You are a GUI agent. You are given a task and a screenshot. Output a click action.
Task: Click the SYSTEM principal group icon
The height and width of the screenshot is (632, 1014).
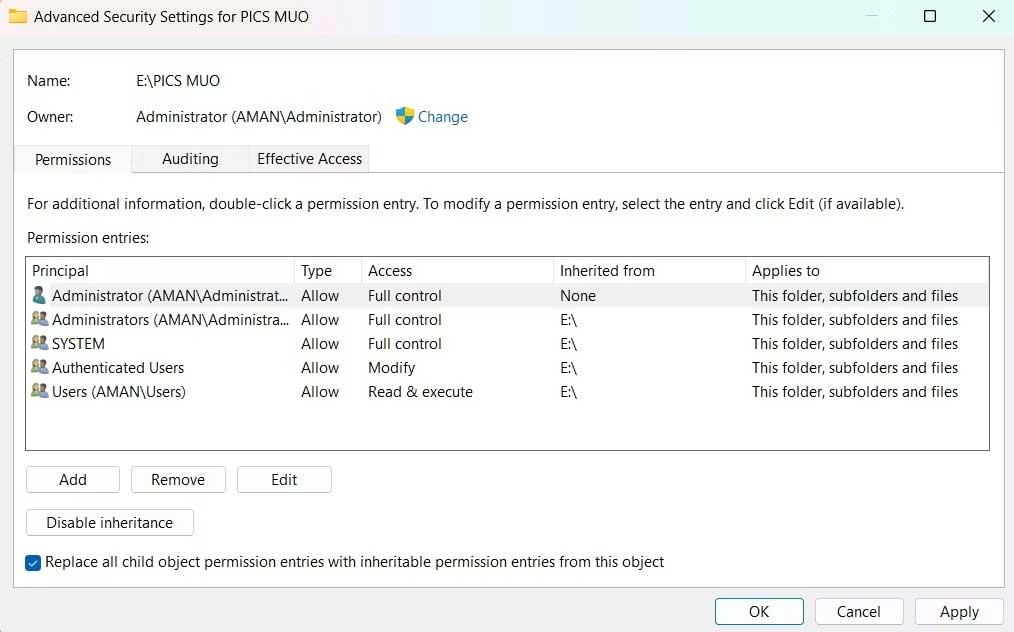(x=39, y=343)
